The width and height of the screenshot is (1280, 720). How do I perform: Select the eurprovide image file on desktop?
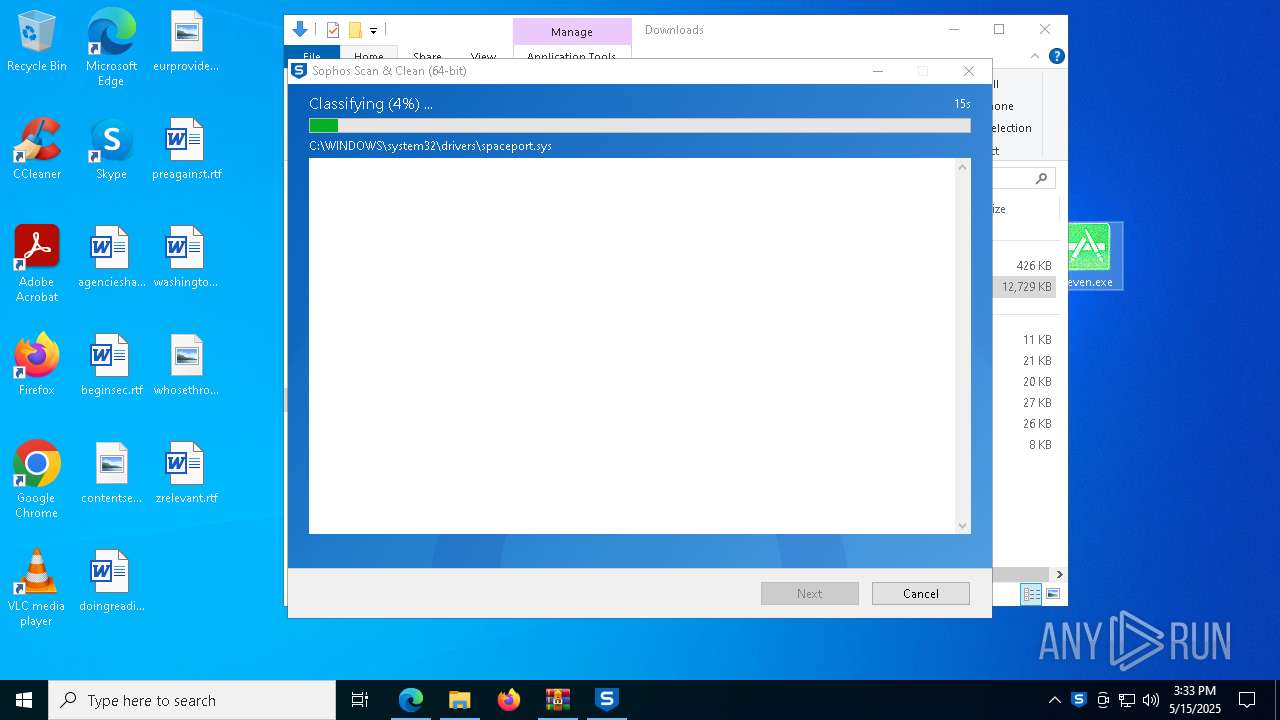(x=186, y=41)
